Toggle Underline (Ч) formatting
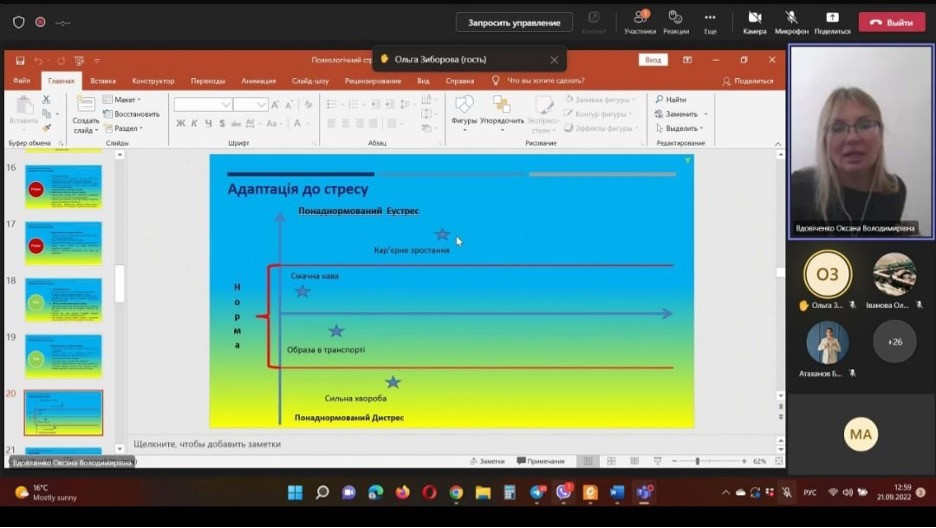936x528 pixels. [x=208, y=123]
